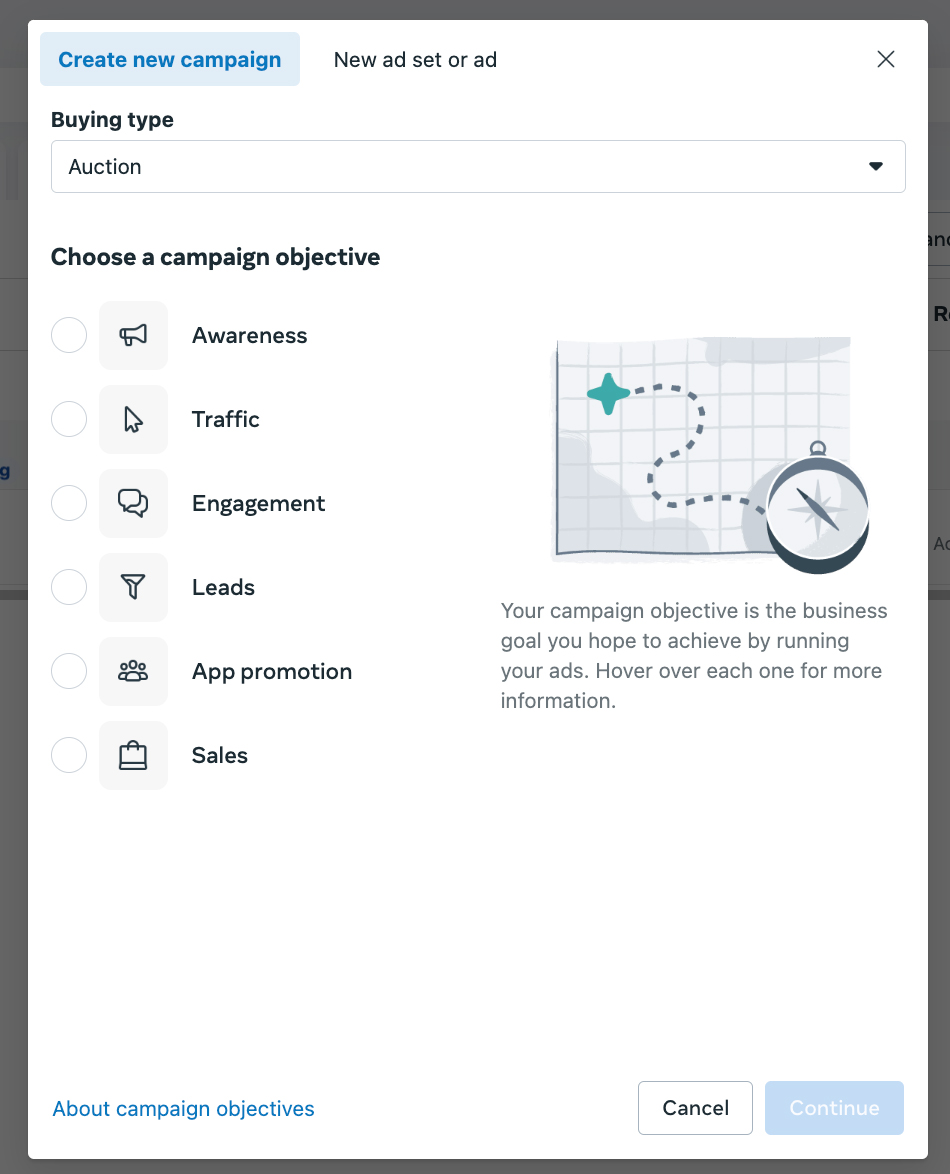Click the Leads funnel icon
The height and width of the screenshot is (1174, 950).
[133, 588]
